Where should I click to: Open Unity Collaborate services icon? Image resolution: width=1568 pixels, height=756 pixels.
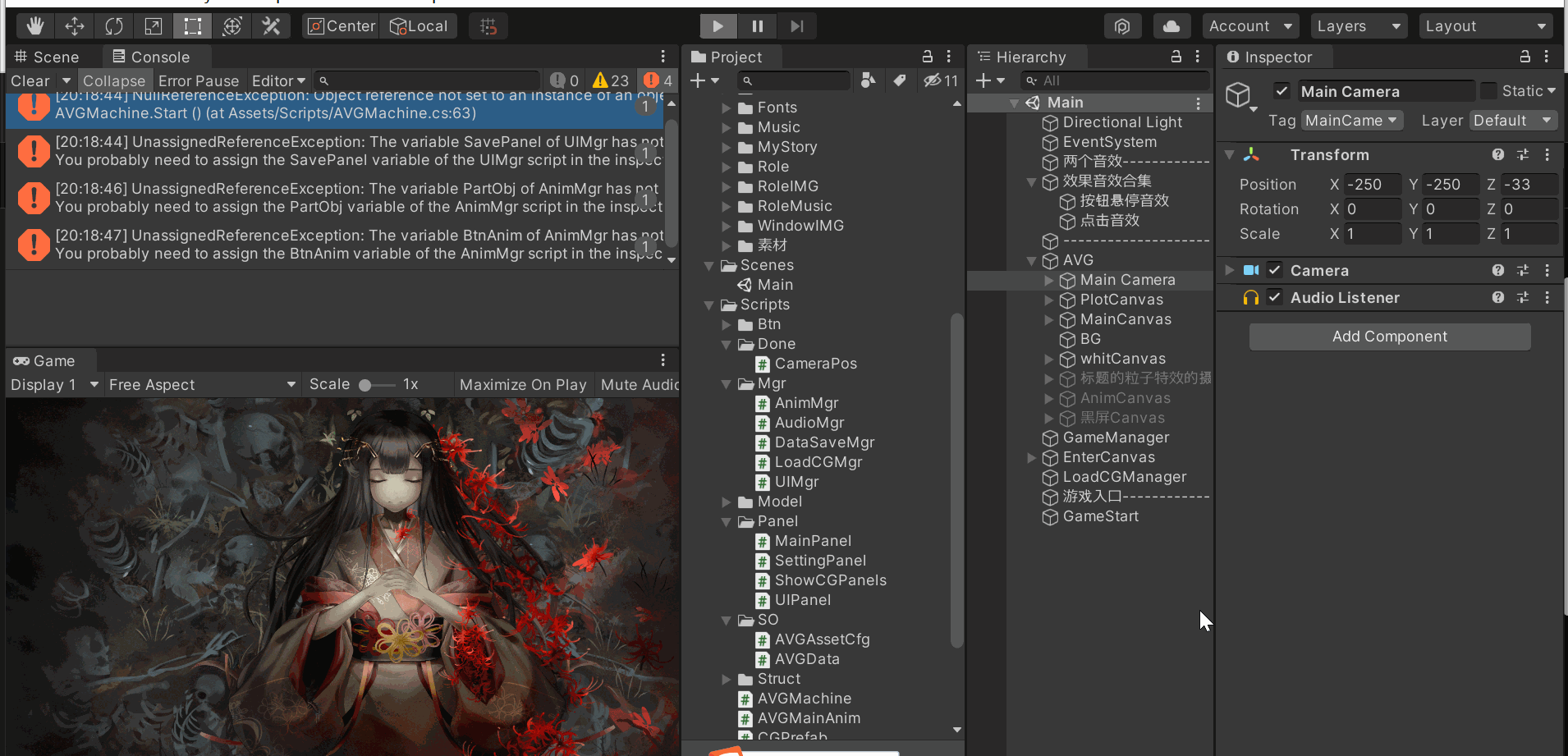point(1122,26)
